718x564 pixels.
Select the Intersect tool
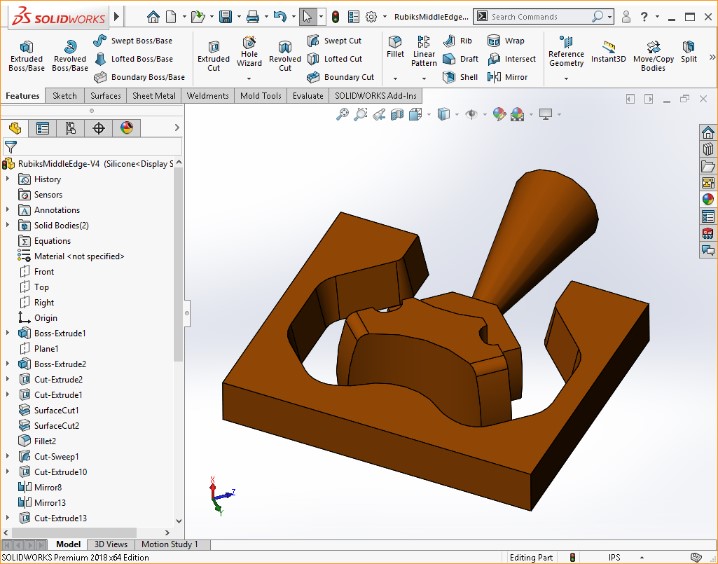coord(511,59)
